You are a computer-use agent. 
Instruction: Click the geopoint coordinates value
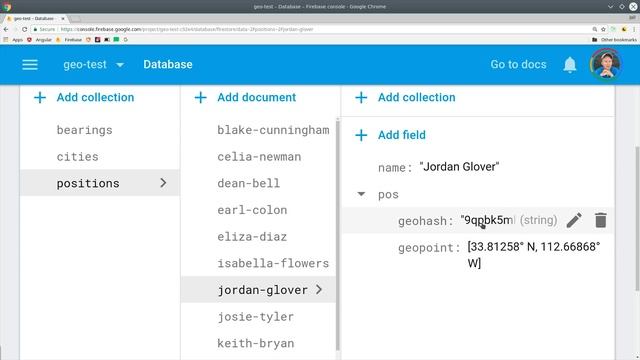[534, 255]
